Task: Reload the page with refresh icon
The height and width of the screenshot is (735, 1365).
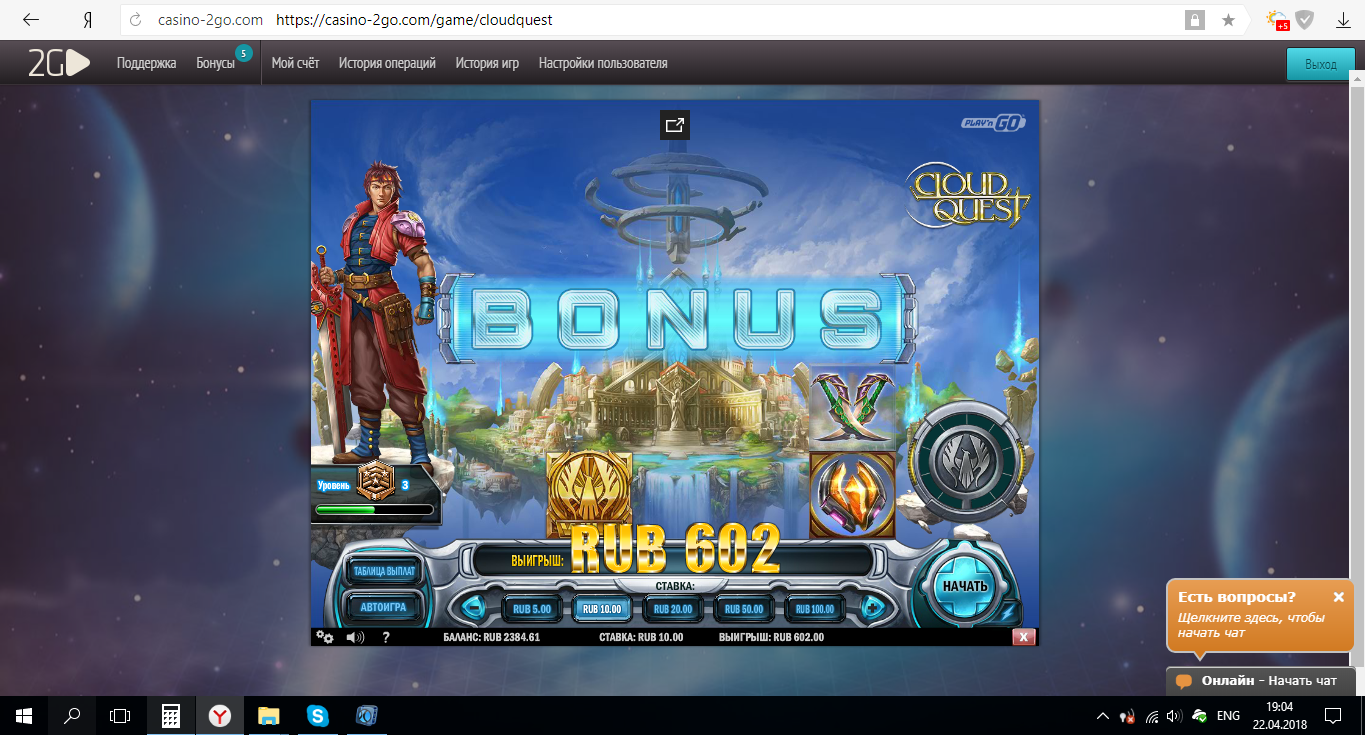Action: pyautogui.click(x=136, y=20)
